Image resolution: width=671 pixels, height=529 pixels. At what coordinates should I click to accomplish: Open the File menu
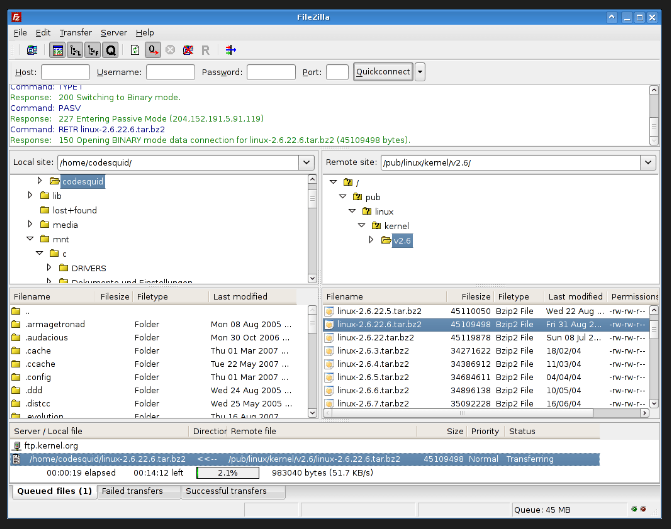20,33
